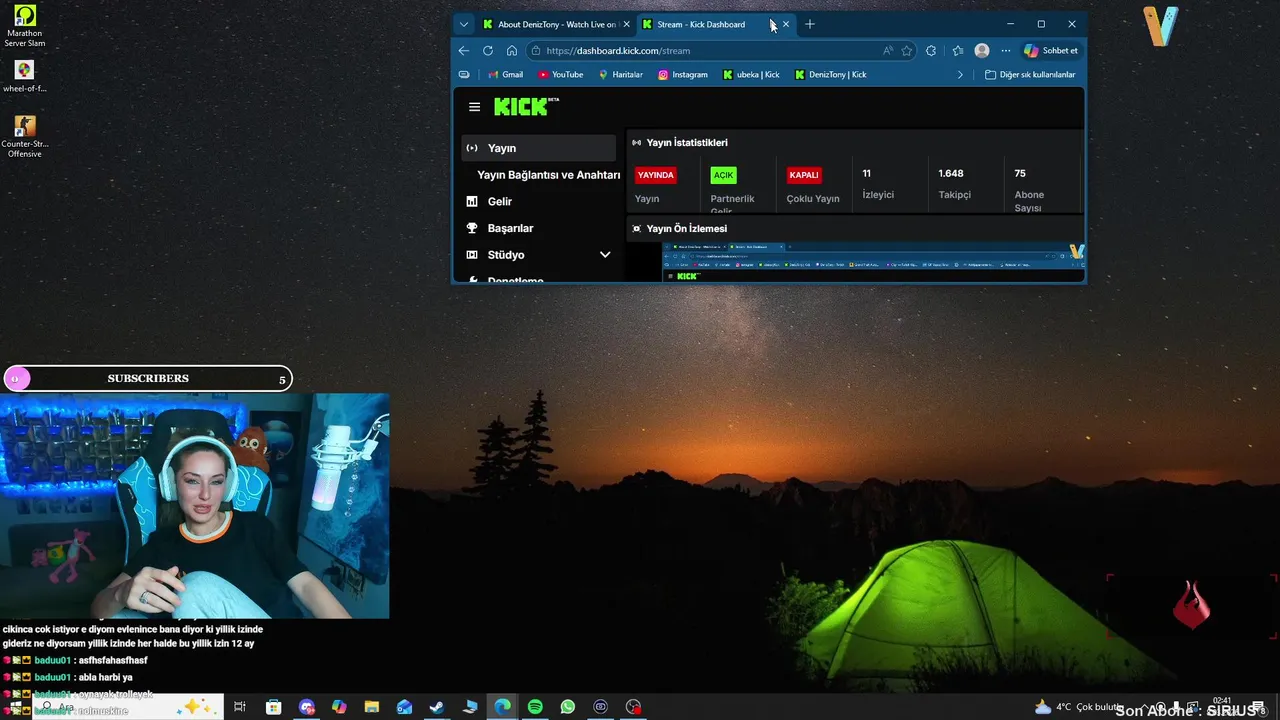Image resolution: width=1280 pixels, height=720 pixels.
Task: Show more bookmarks chevron
Action: pos(960,75)
